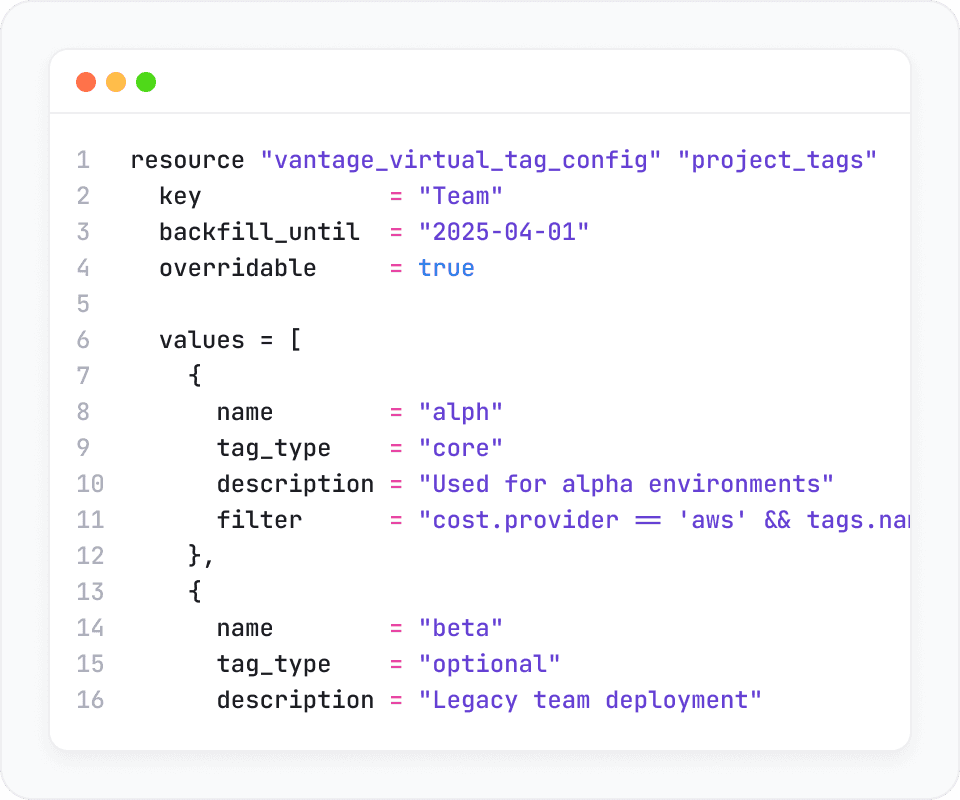Click the "2025-04-01" backfill date string
960x800 pixels.
coord(504,232)
